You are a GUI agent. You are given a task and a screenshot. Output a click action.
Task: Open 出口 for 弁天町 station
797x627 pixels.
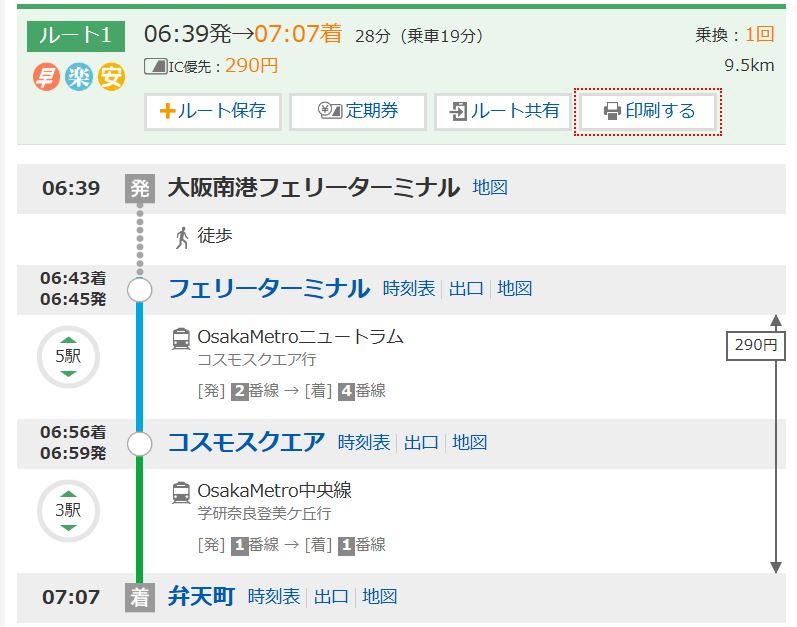pyautogui.click(x=331, y=597)
